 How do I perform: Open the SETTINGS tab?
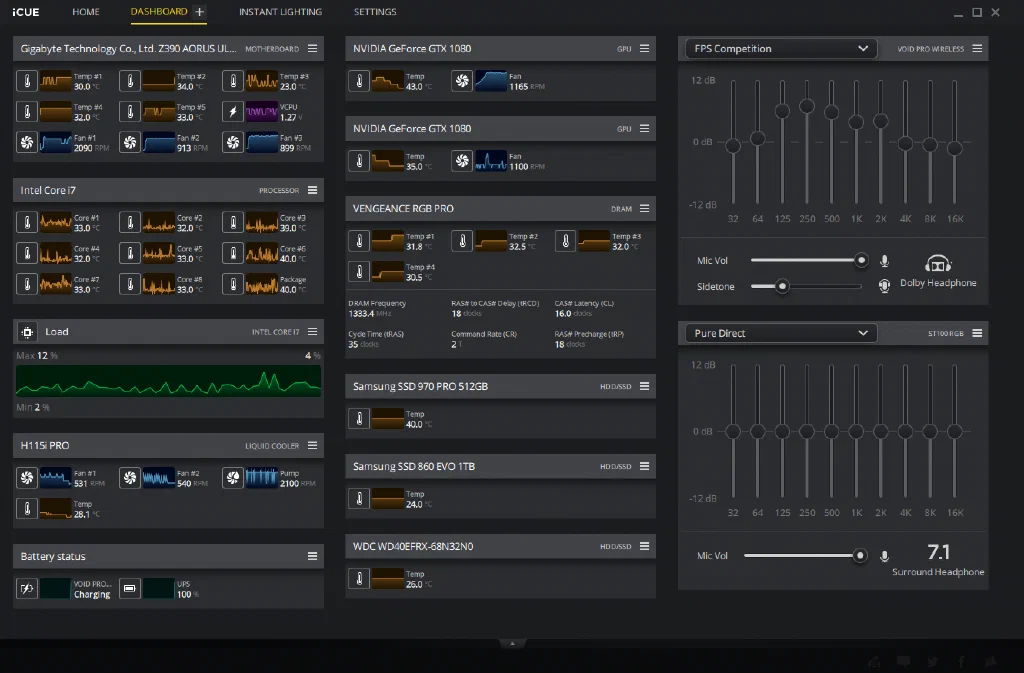point(375,12)
